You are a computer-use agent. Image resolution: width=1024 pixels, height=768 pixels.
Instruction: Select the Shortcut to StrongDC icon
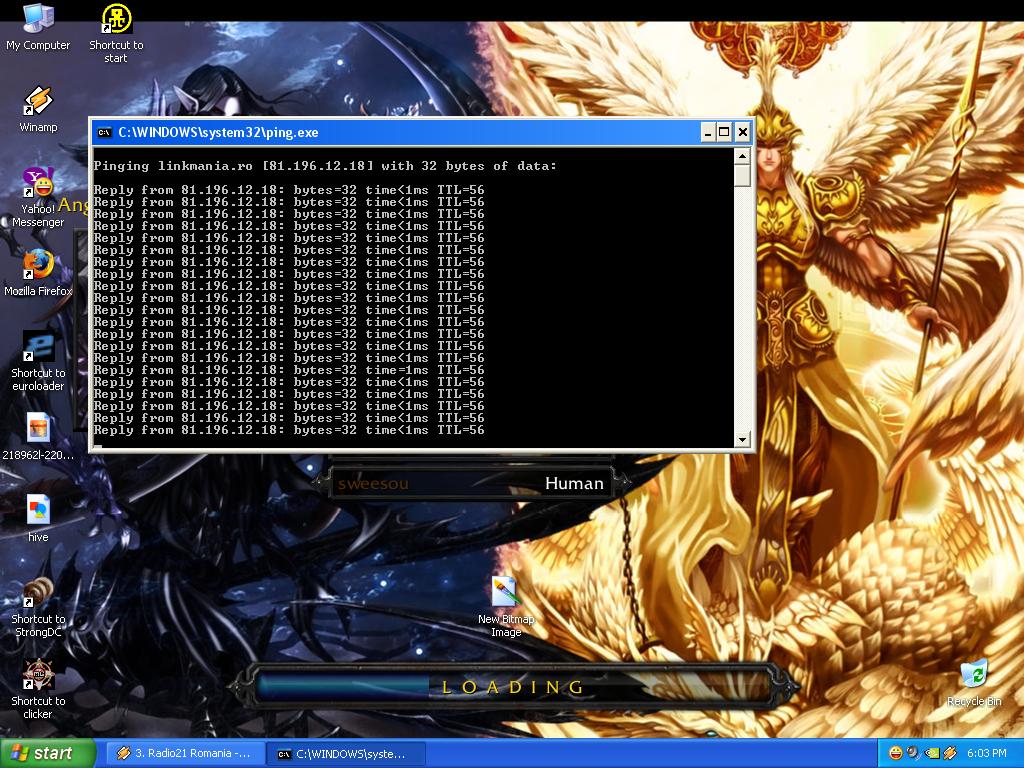tap(38, 607)
